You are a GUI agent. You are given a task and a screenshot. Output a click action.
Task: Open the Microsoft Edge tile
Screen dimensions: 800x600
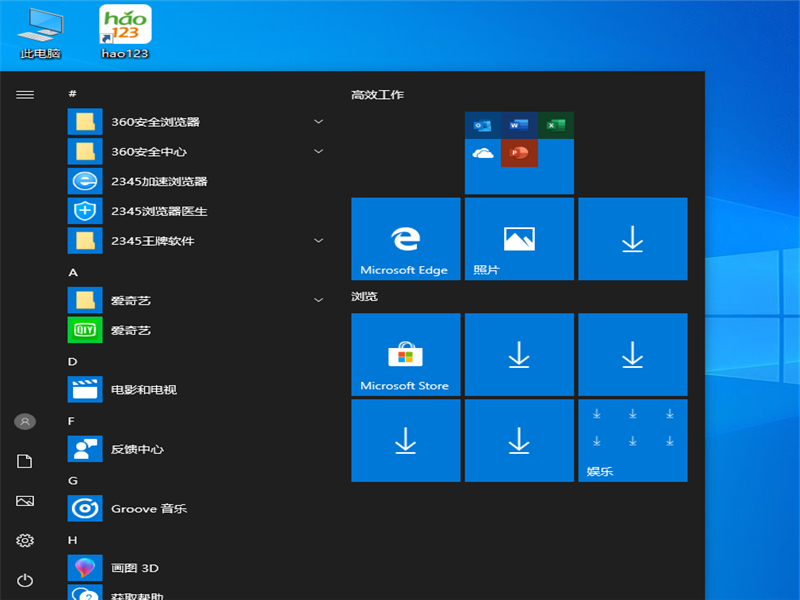(x=406, y=239)
